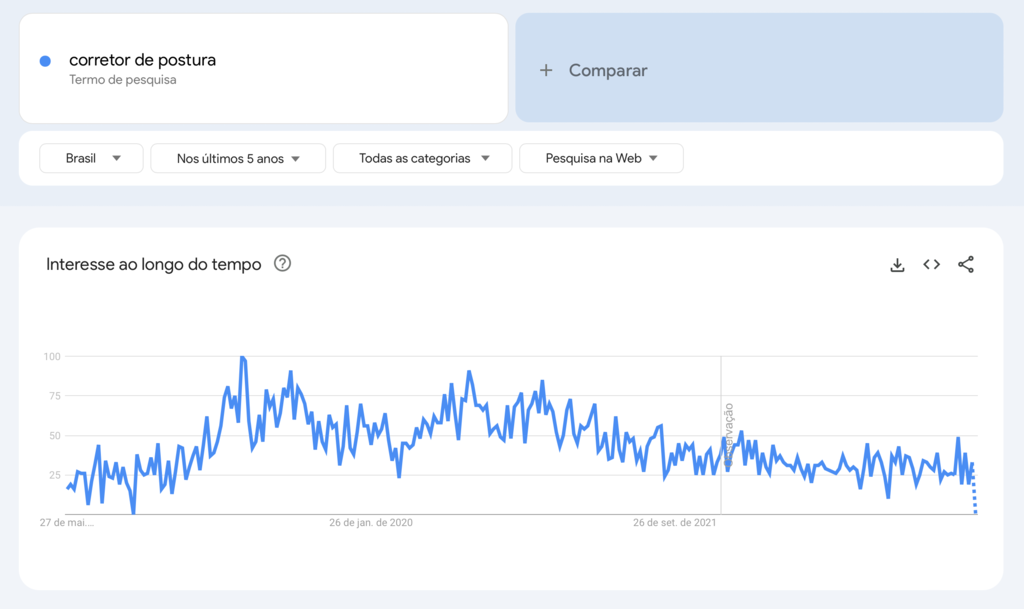The height and width of the screenshot is (609, 1024).
Task: Download interest data as CSV file
Action: click(897, 264)
